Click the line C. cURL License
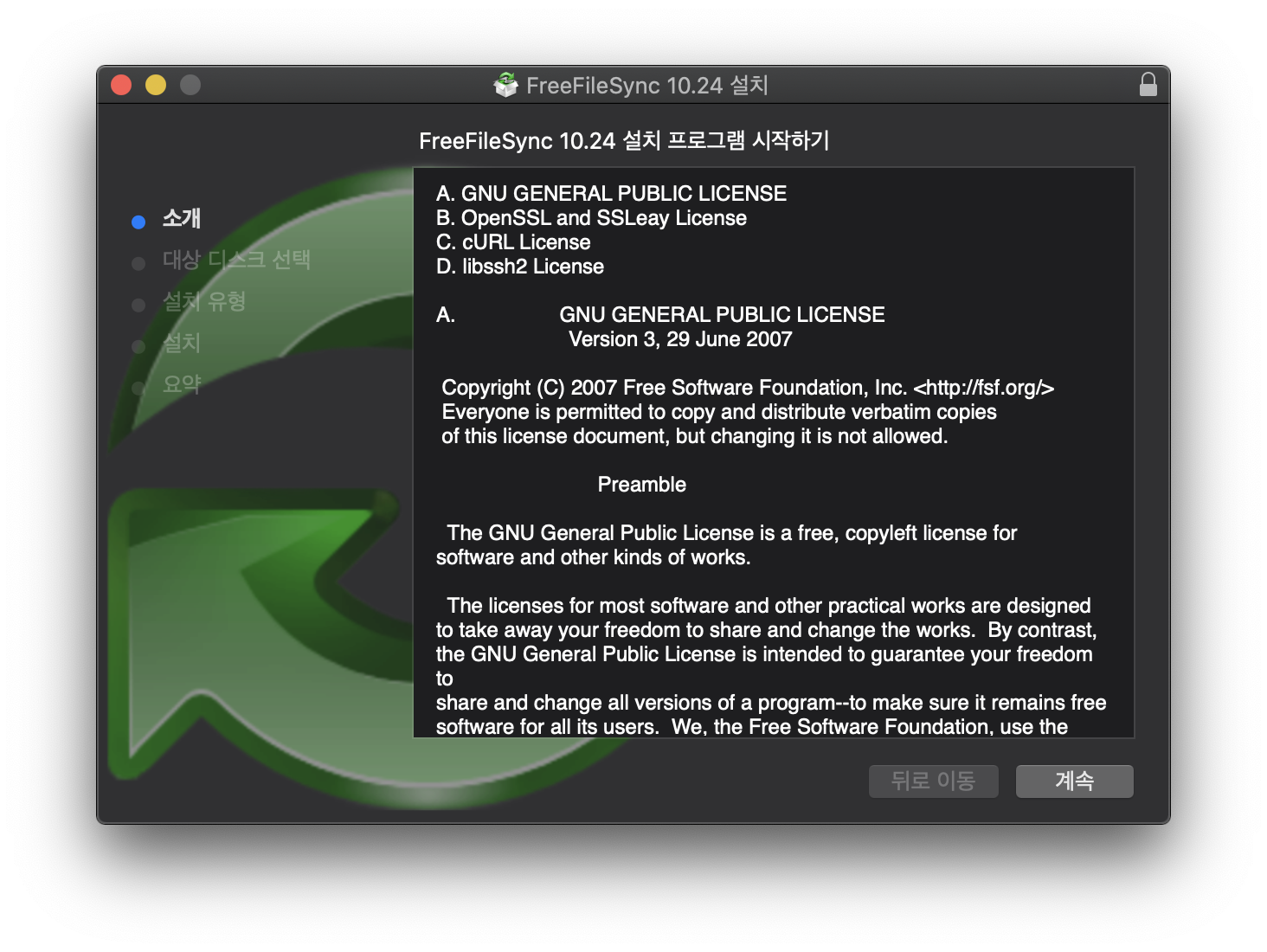Viewport: 1267px width, 952px height. (x=513, y=241)
